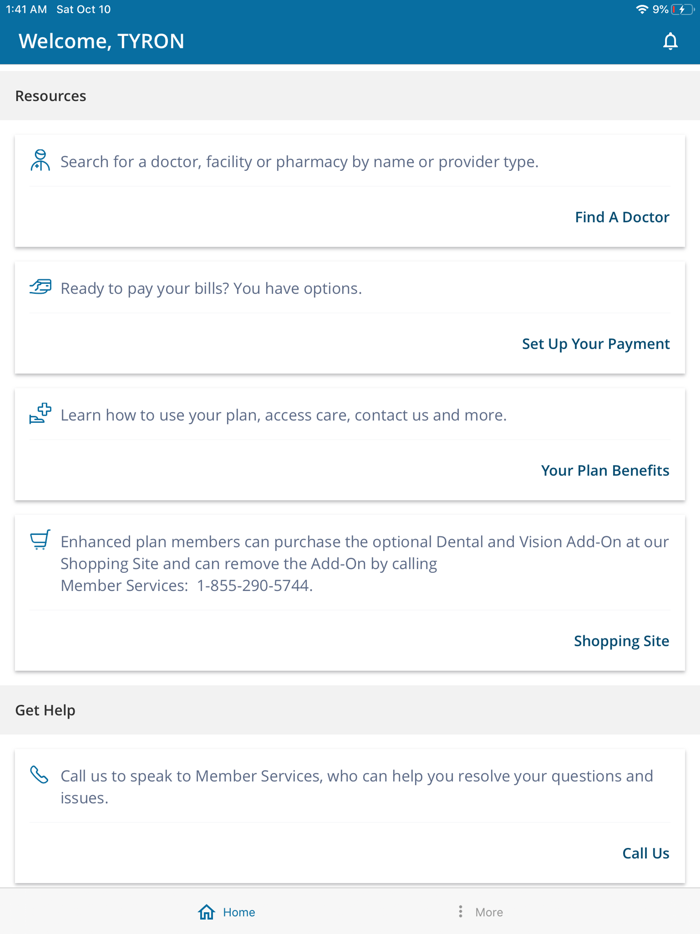Click the Call Us link
700x934 pixels.
pos(645,853)
